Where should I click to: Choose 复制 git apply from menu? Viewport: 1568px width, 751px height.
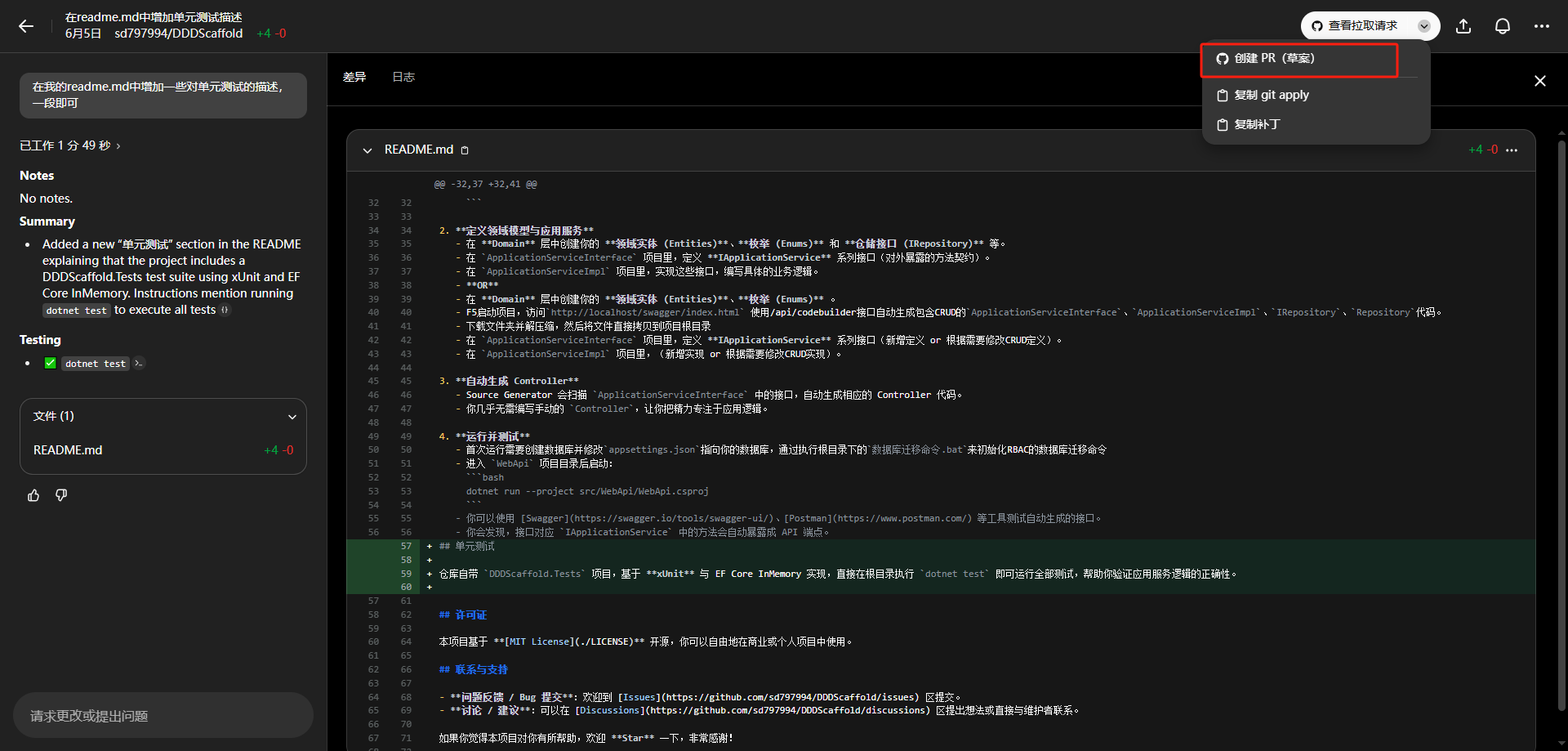[x=1271, y=95]
